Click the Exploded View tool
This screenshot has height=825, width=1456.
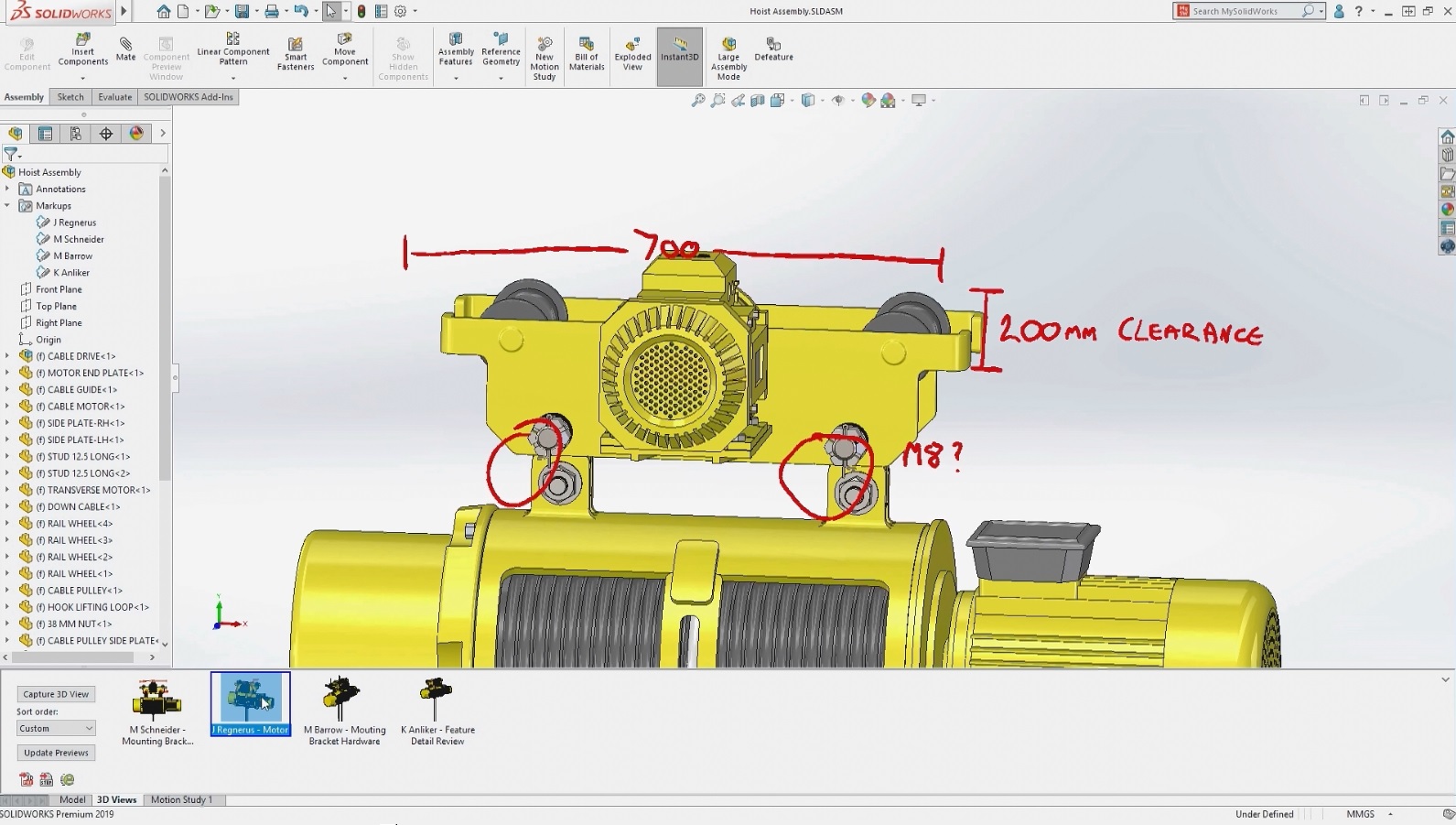632,54
